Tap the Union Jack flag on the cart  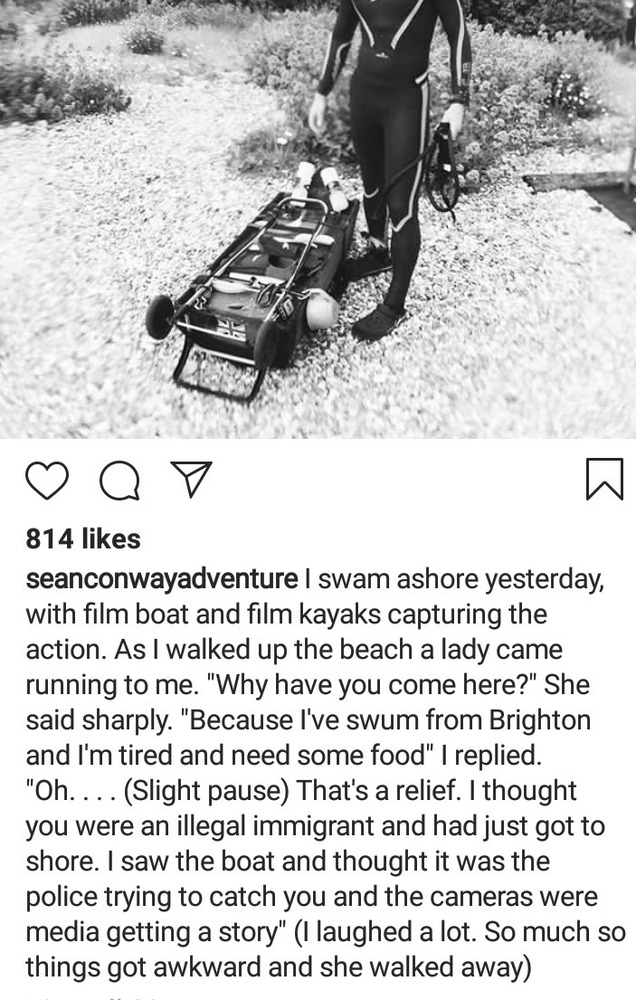(232, 330)
